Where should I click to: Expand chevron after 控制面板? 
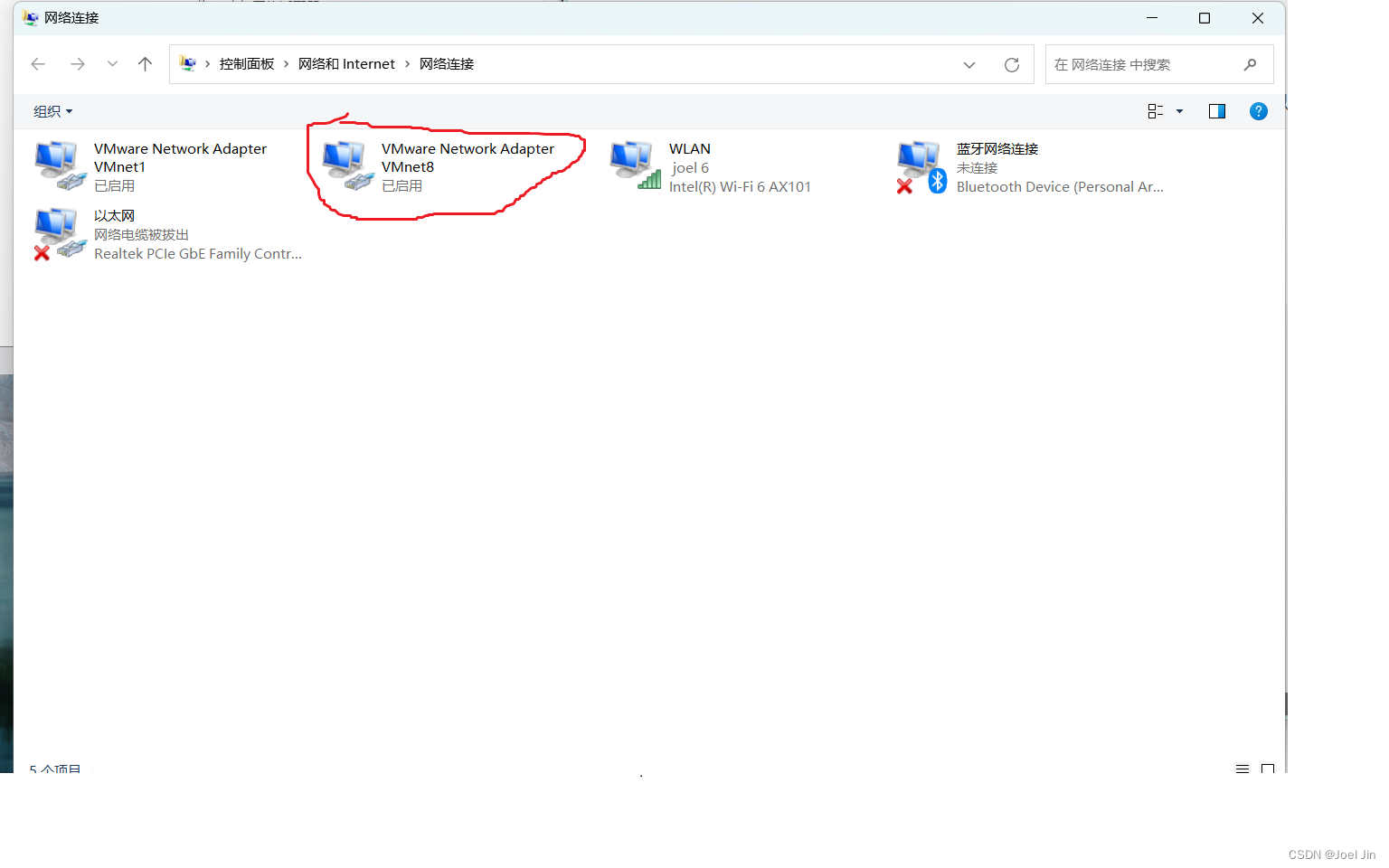point(286,64)
